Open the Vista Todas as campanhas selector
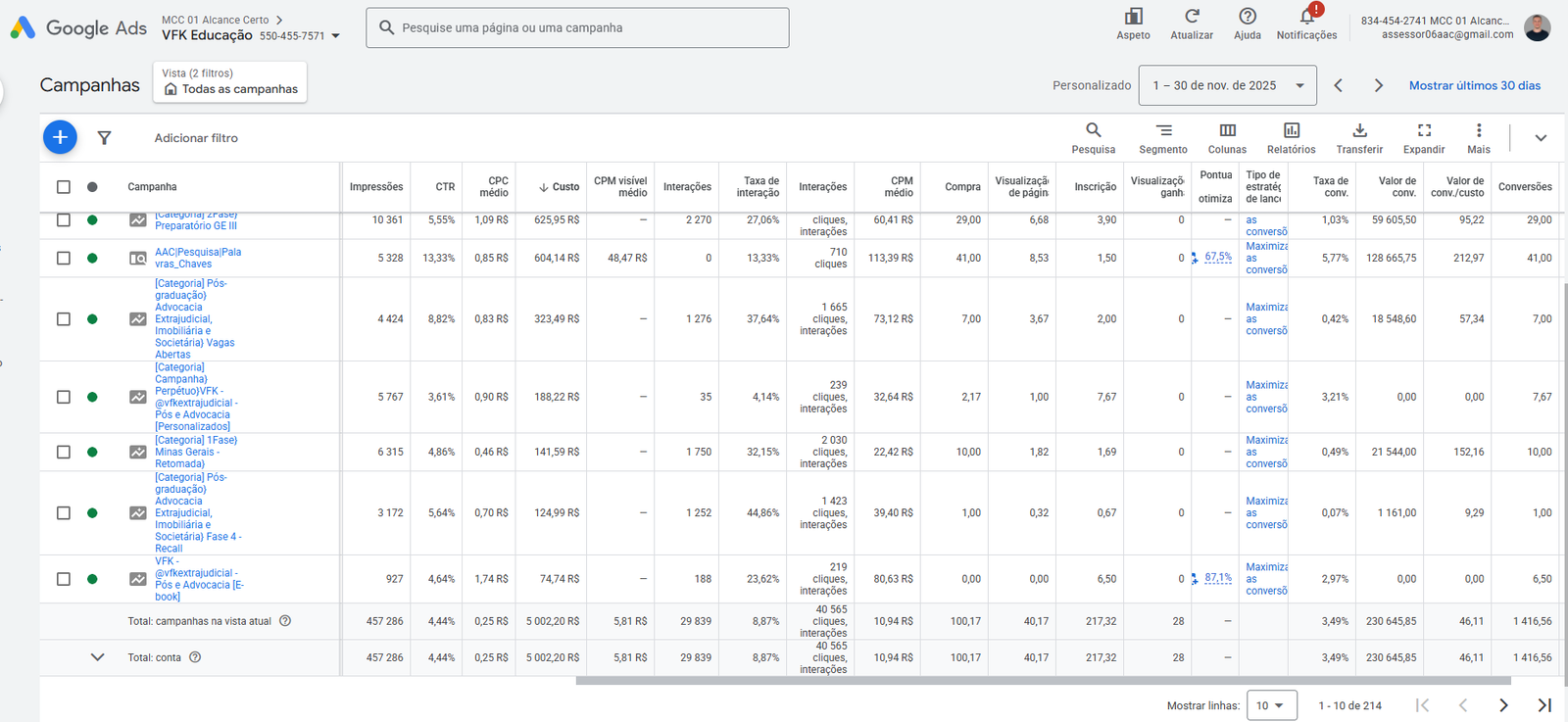Screen dimensions: 1568x722 coord(230,82)
